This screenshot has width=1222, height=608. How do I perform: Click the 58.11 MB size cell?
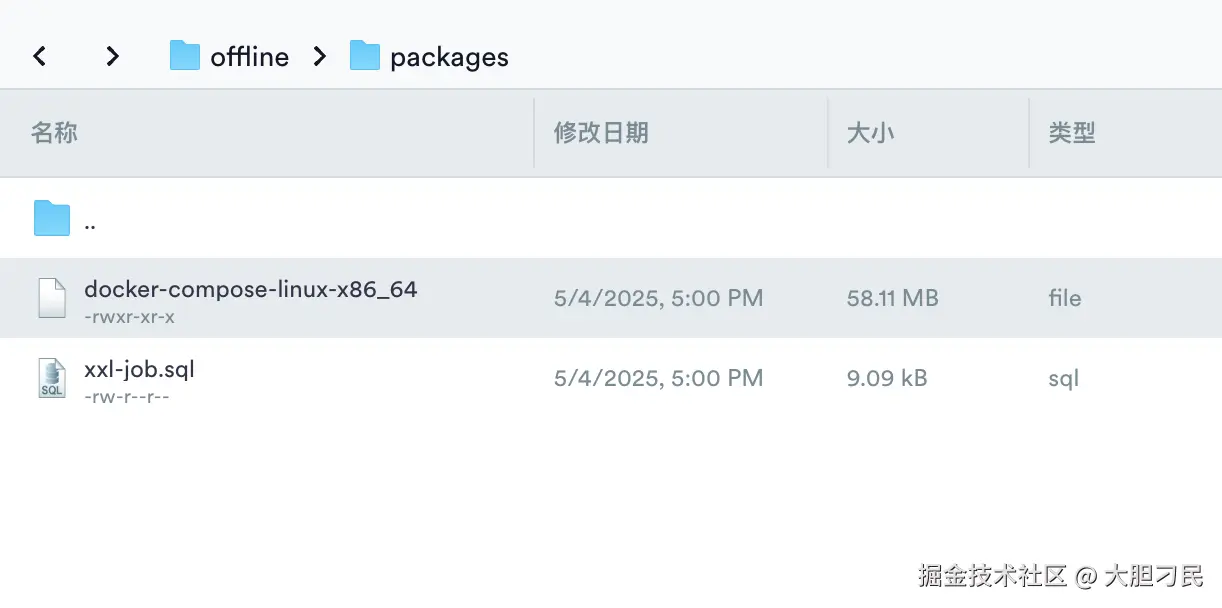click(x=892, y=298)
